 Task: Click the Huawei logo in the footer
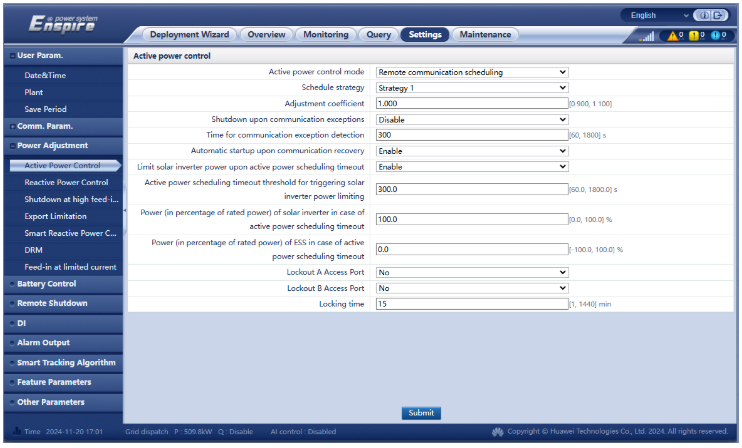[497, 431]
